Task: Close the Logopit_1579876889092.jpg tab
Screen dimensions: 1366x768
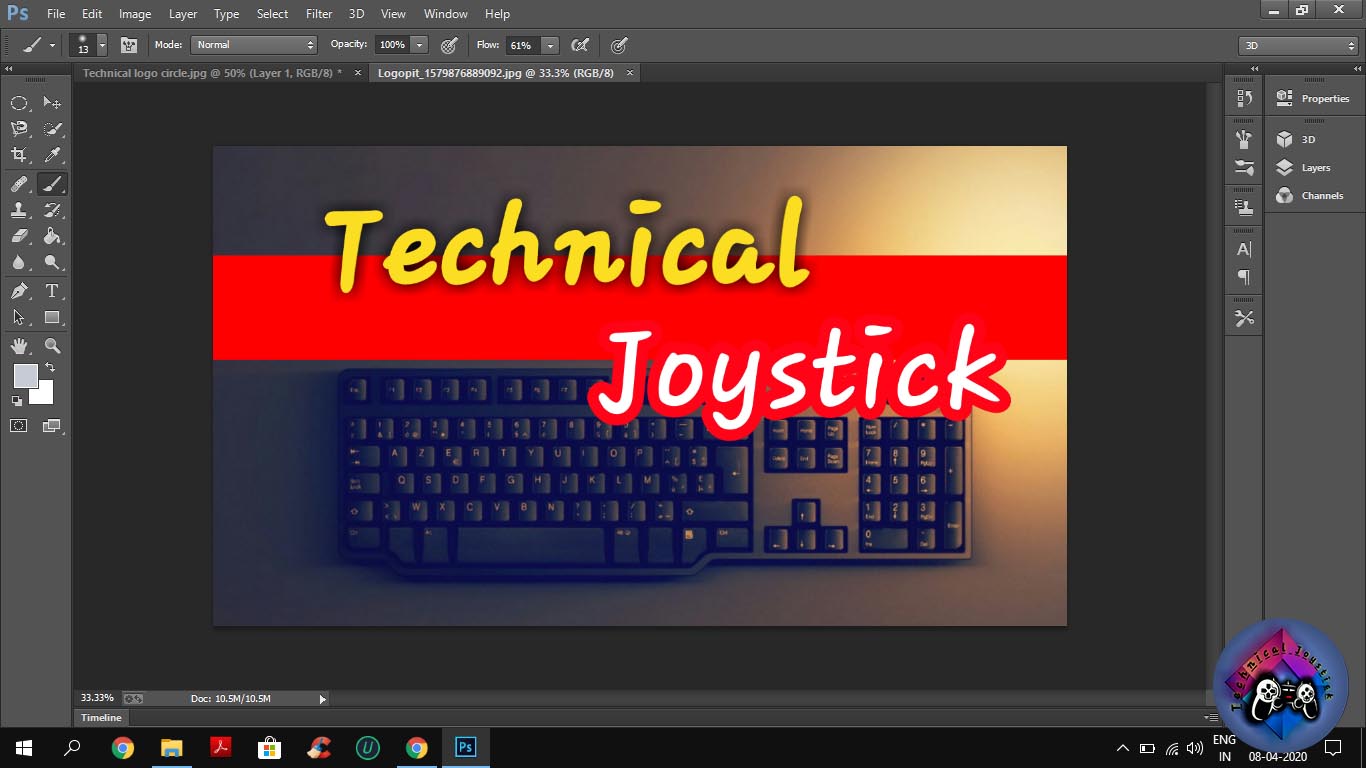Action: (630, 73)
